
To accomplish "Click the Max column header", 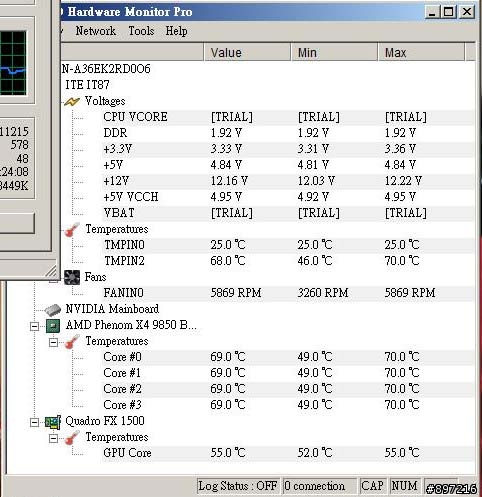I will pyautogui.click(x=421, y=52).
